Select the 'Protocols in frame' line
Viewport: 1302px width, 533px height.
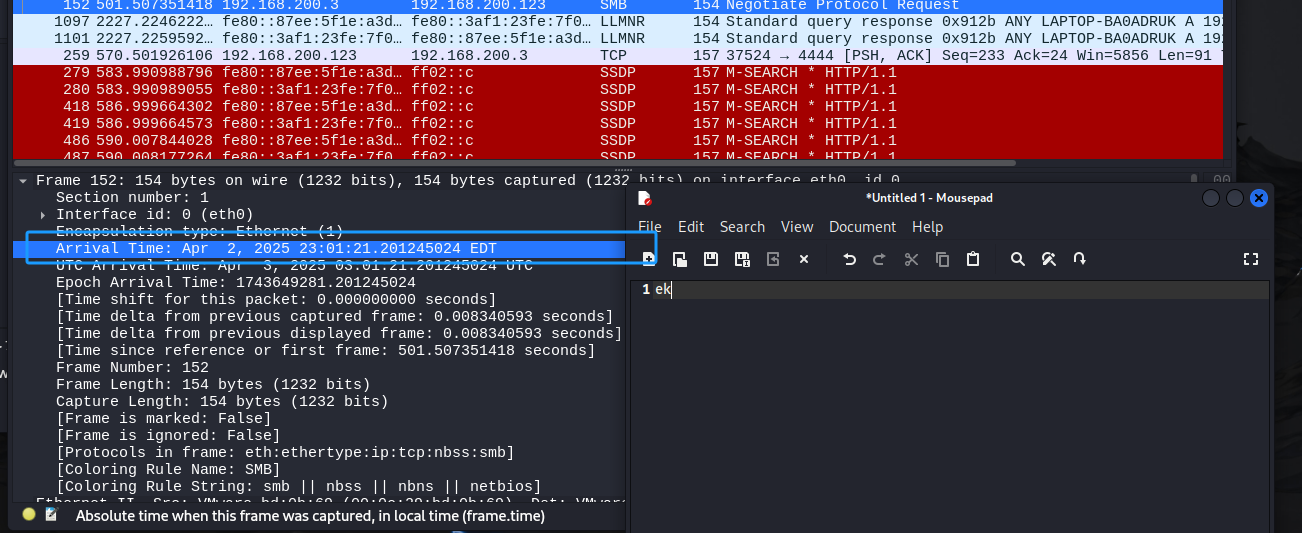point(285,453)
